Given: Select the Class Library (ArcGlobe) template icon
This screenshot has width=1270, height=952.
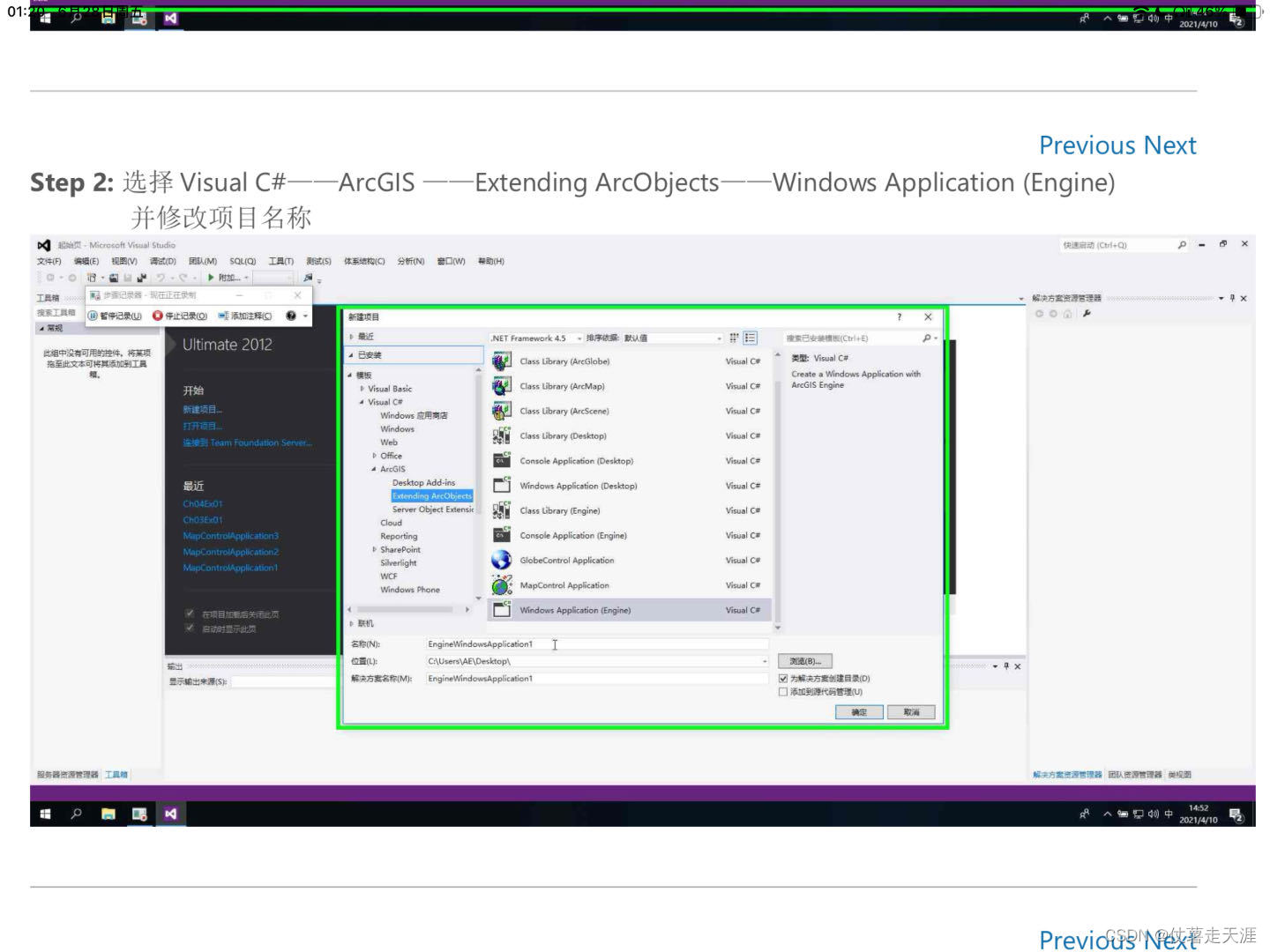Looking at the screenshot, I should point(502,361).
